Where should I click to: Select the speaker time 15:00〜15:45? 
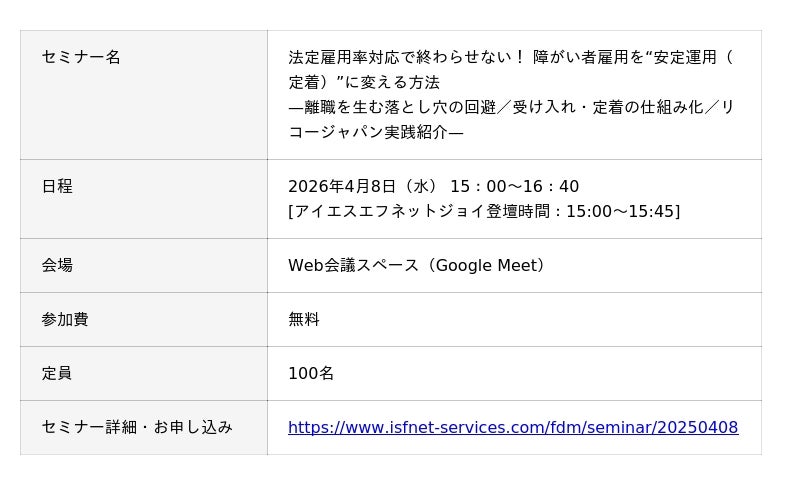[620, 212]
